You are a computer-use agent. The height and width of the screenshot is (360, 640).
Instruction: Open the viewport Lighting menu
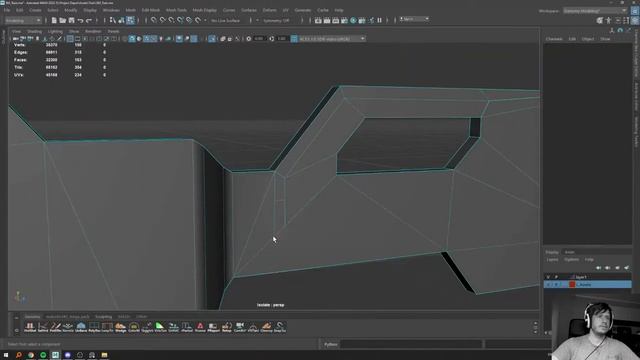pos(55,31)
